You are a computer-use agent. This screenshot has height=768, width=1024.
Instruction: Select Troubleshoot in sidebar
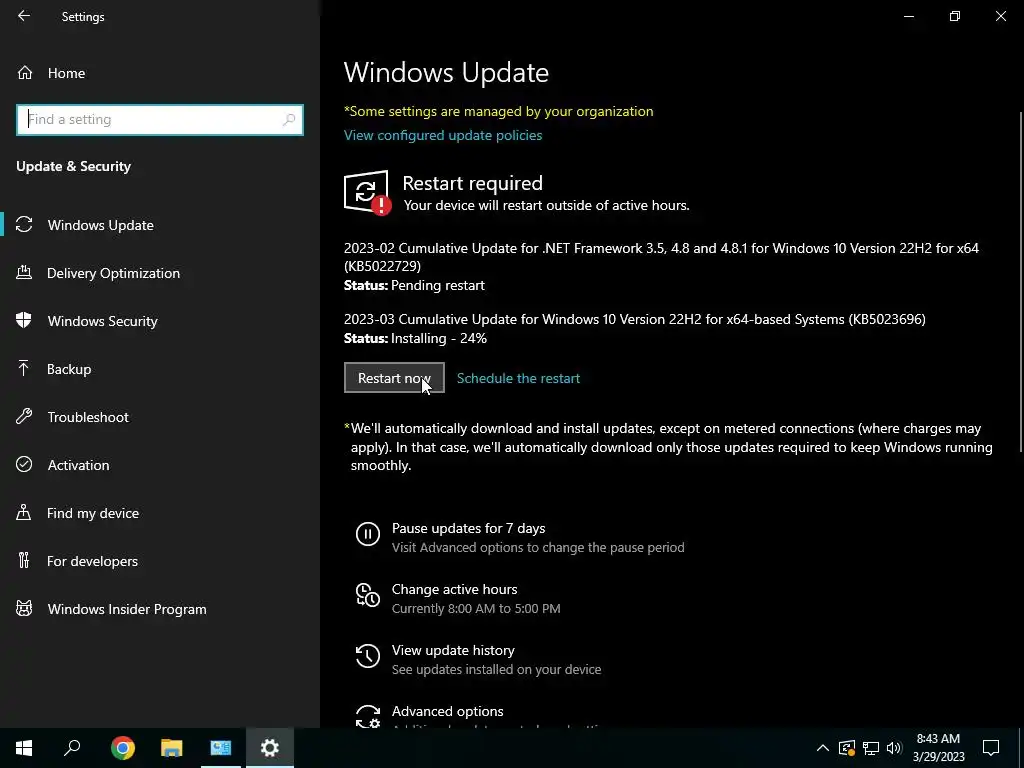[x=160, y=417]
